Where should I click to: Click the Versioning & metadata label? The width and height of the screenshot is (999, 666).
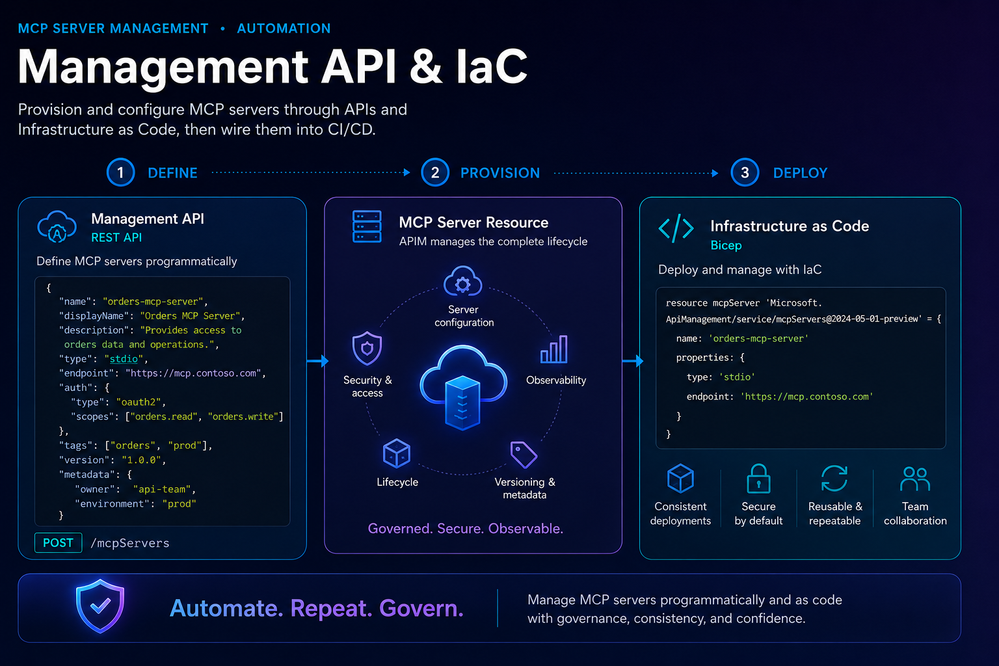click(524, 488)
